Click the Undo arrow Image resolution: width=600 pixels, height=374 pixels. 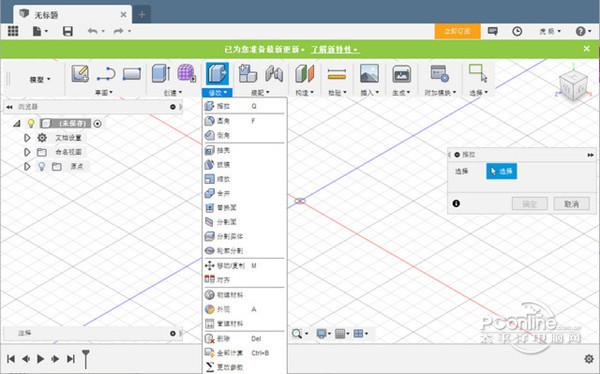[93, 31]
